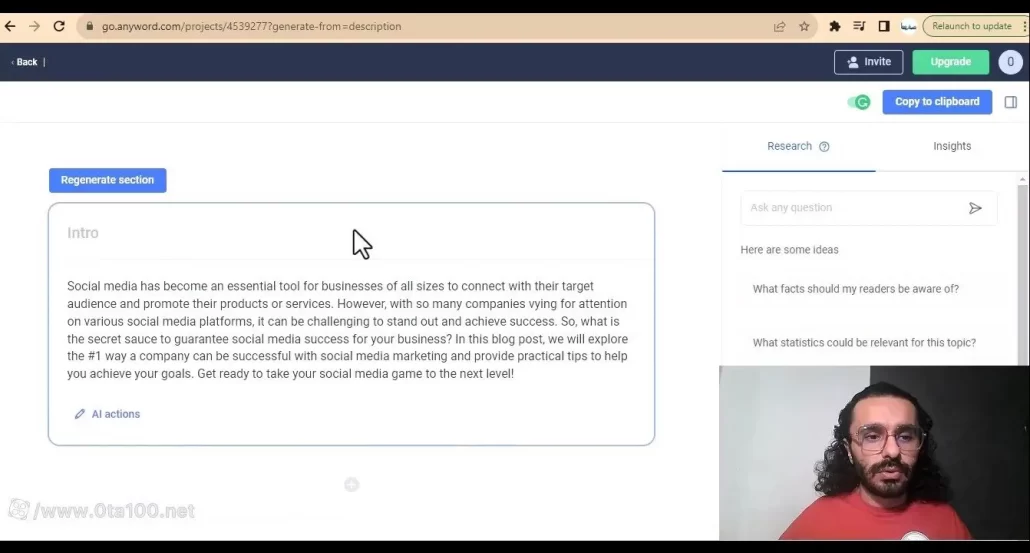This screenshot has width=1030, height=553.
Task: Bookmark this page with the star icon
Action: pos(804,26)
